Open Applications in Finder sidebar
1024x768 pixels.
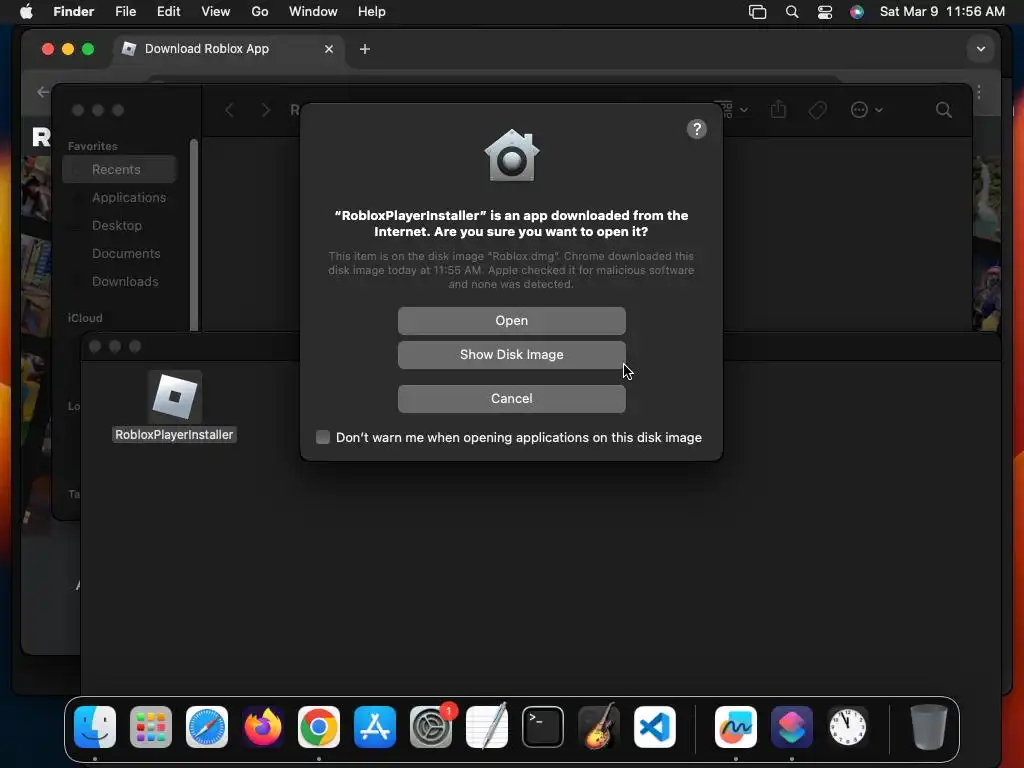[129, 198]
